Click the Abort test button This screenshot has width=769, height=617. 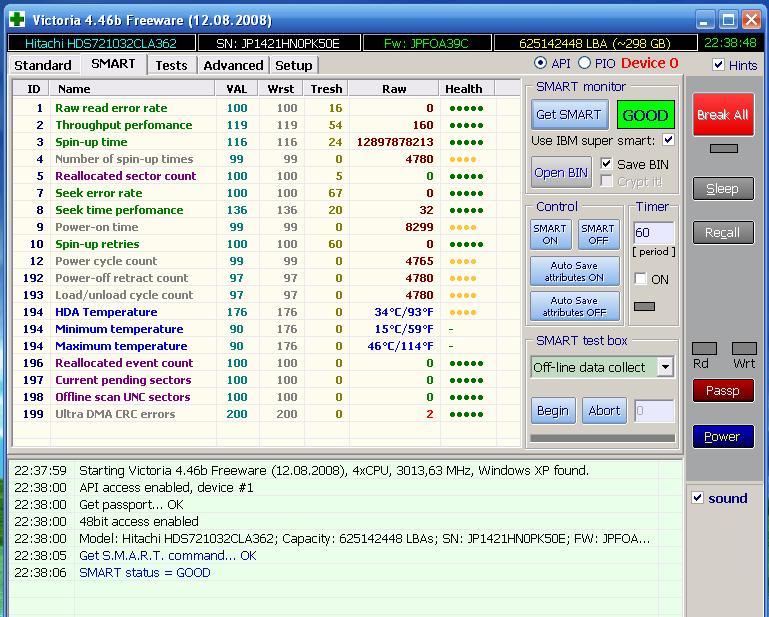tap(604, 411)
